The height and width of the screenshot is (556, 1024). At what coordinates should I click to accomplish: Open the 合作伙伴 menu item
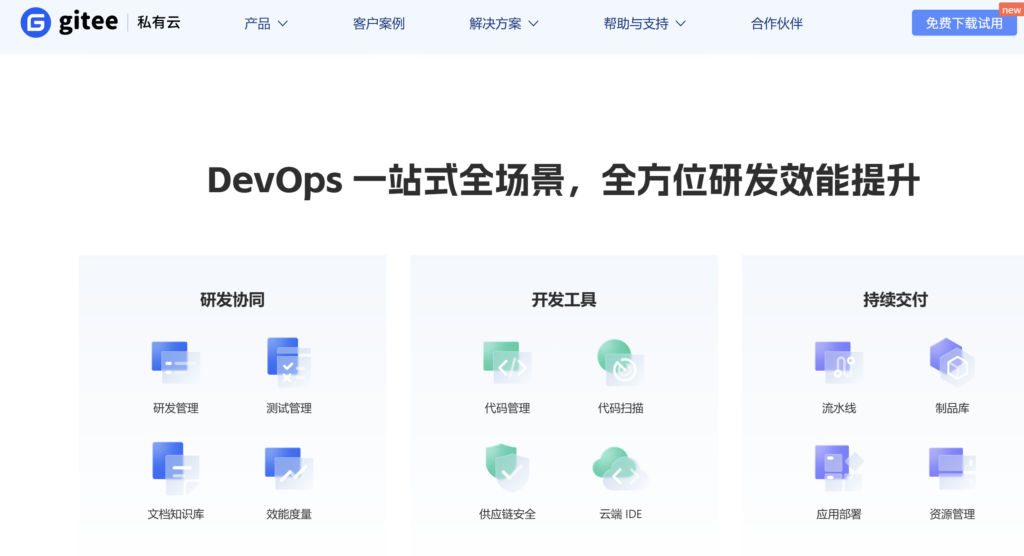click(776, 24)
